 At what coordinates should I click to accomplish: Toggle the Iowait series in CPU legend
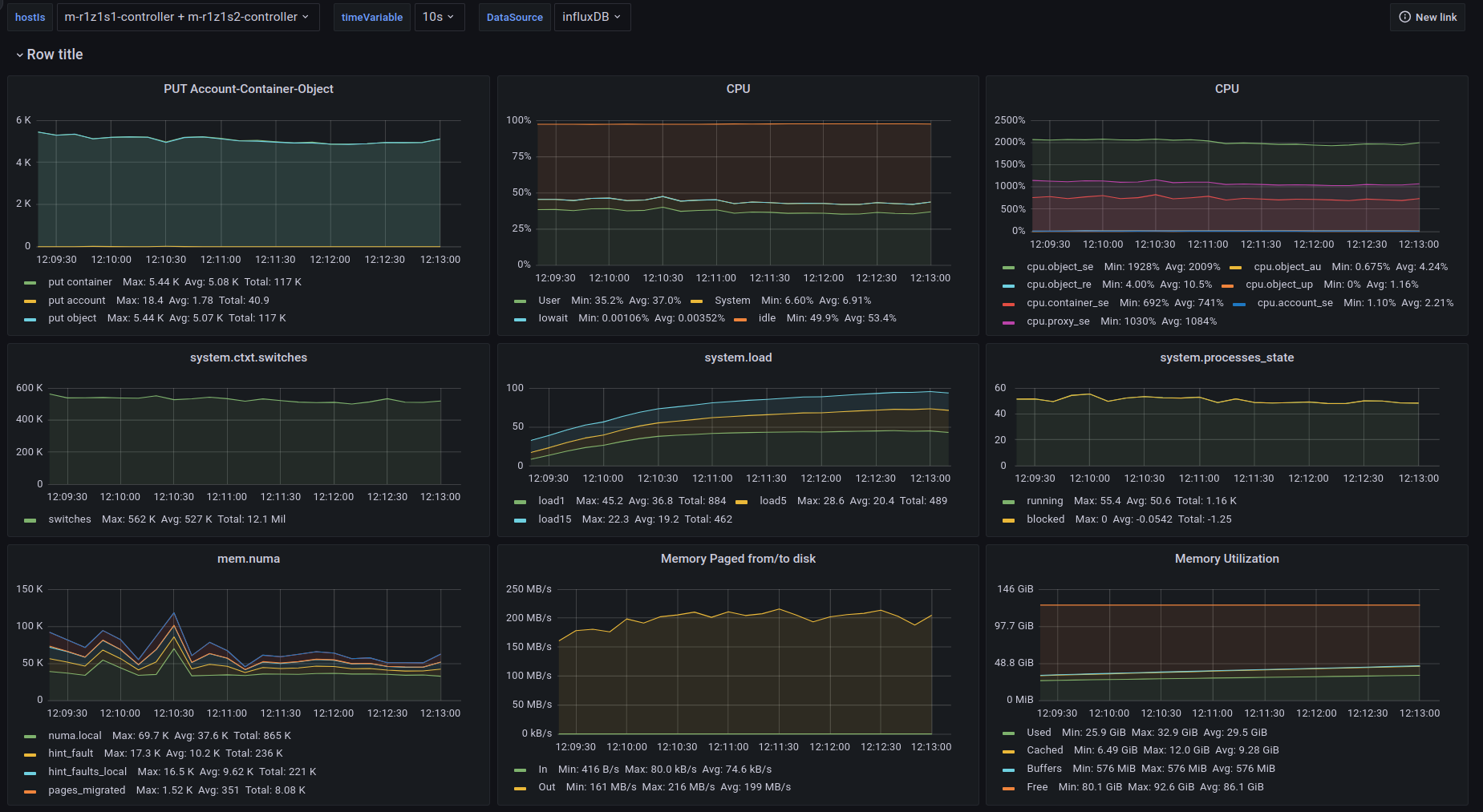pyautogui.click(x=553, y=318)
